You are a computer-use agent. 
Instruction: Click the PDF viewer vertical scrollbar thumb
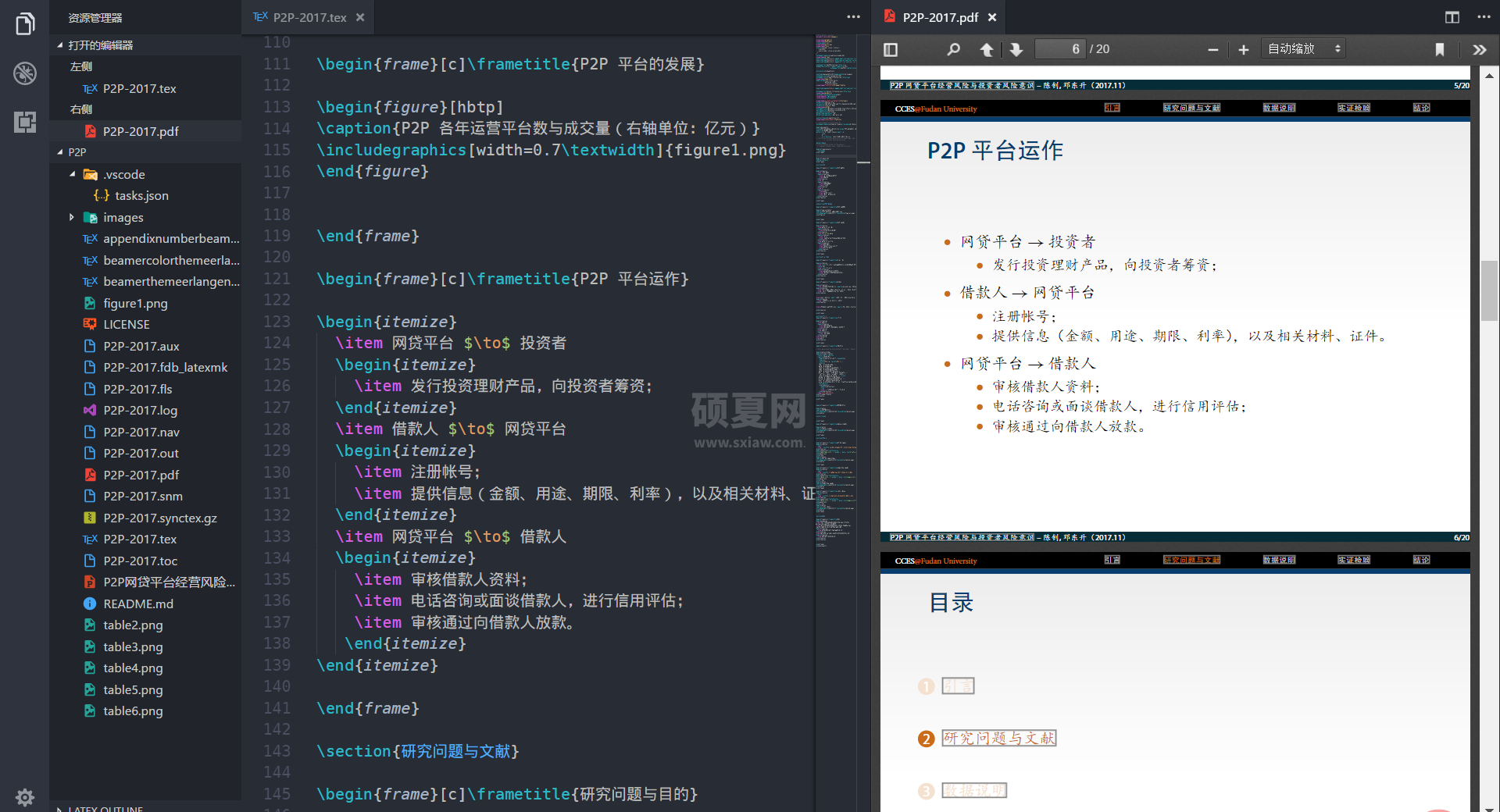[x=1489, y=290]
